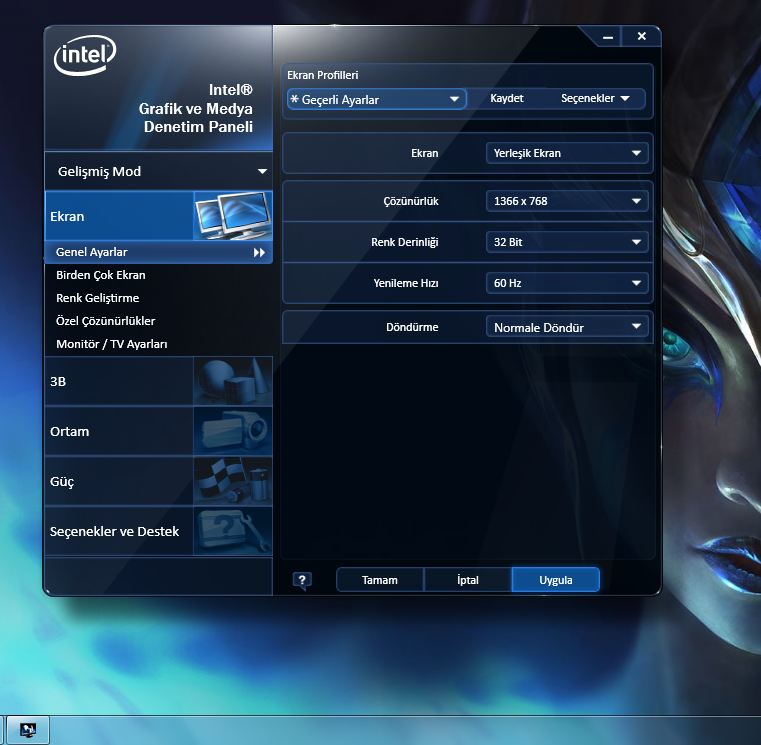
Task: Expand the Gelişmiş Mod dropdown
Action: point(159,171)
